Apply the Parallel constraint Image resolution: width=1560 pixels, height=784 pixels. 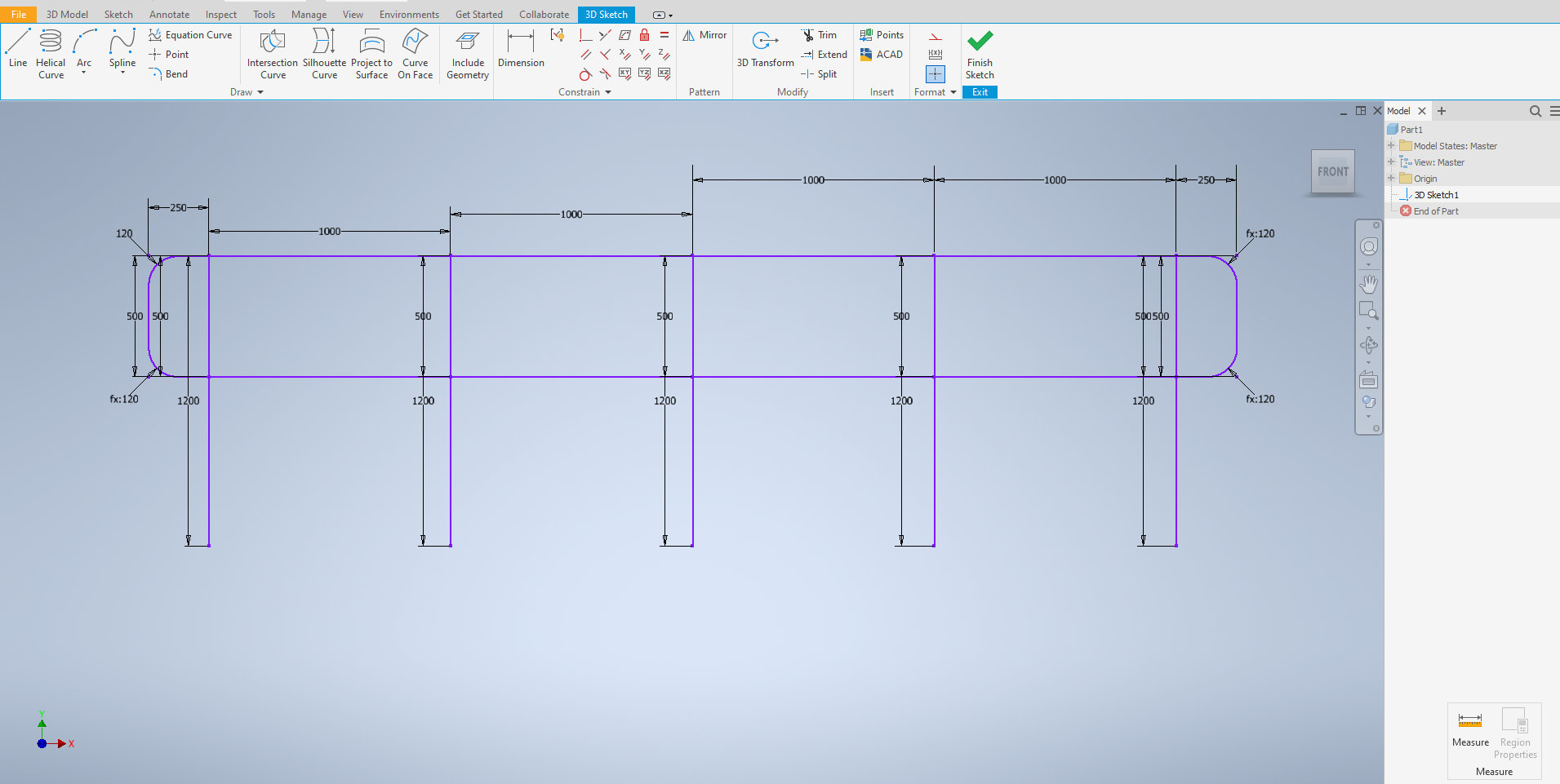point(585,55)
